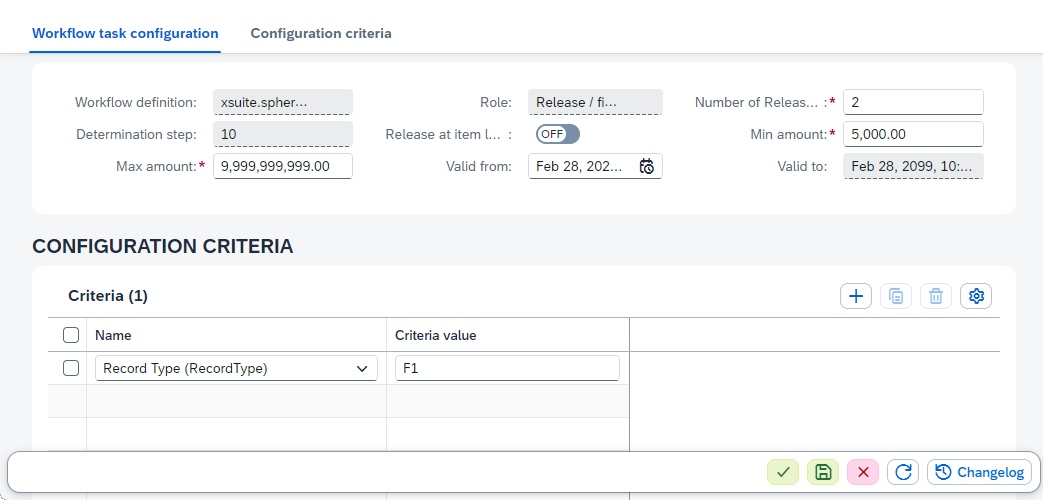
Task: Add a new criteria row with plus icon
Action: pyautogui.click(x=856, y=296)
